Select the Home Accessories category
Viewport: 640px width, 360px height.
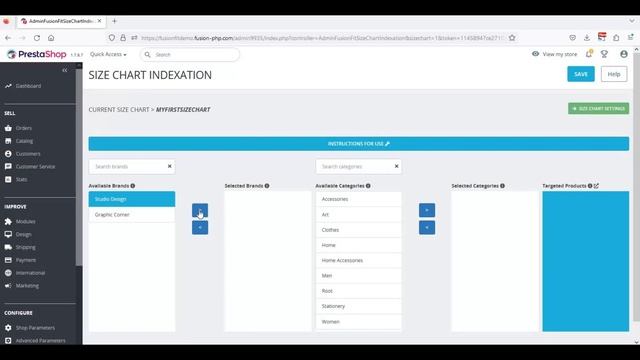(x=359, y=260)
